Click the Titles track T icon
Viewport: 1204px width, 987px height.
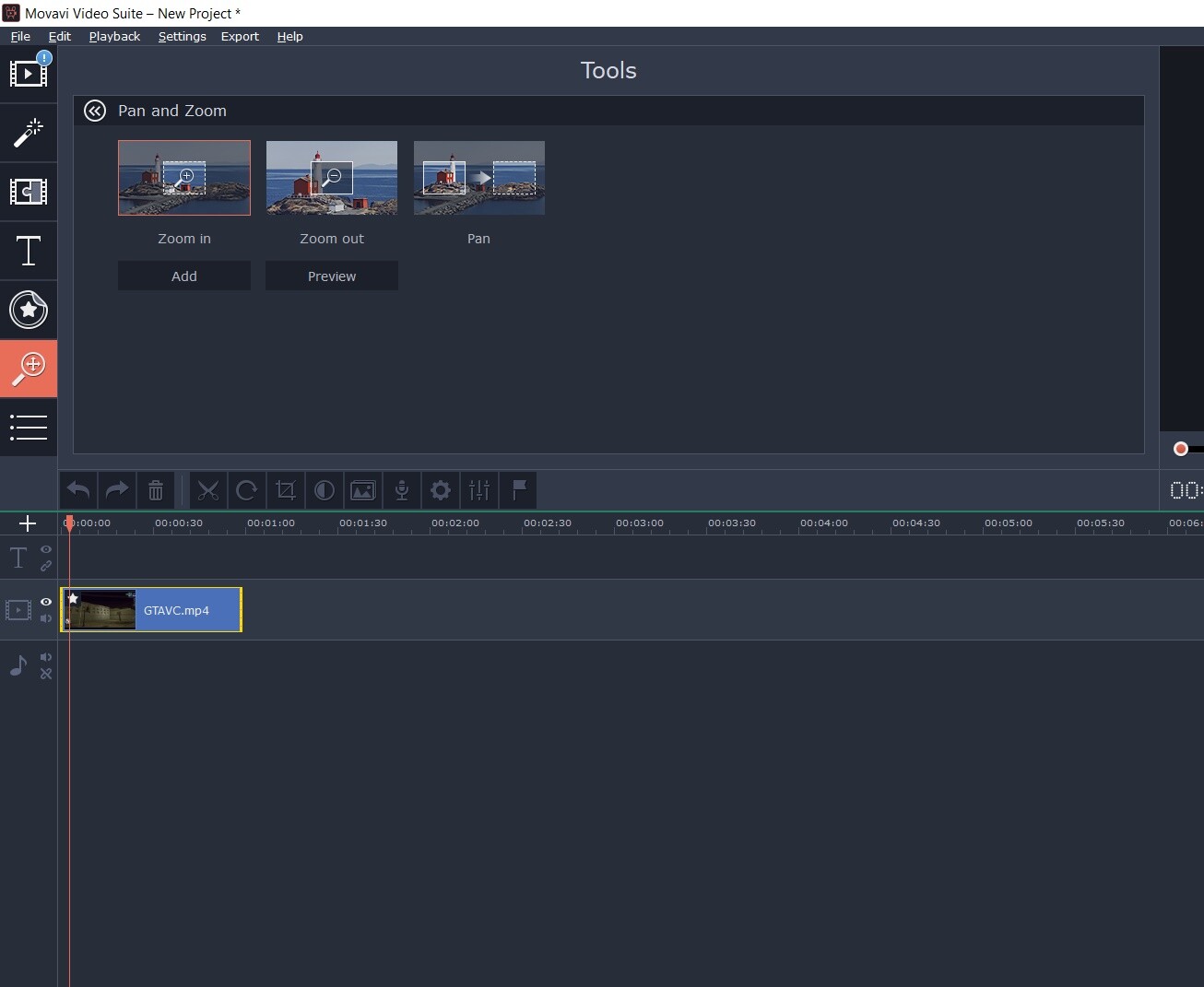(18, 558)
